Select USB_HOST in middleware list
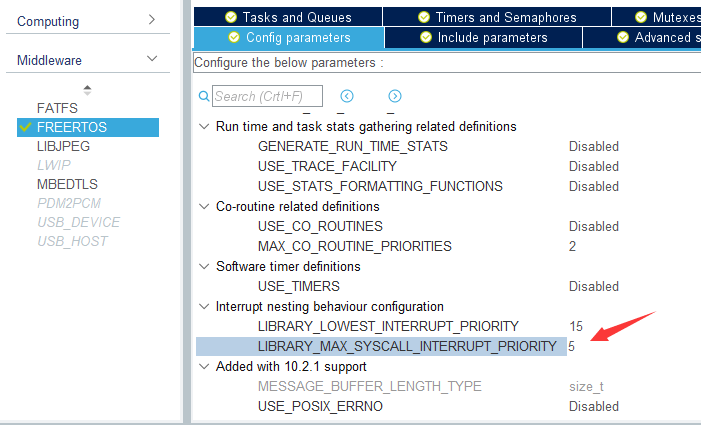The width and height of the screenshot is (701, 425). tap(72, 241)
